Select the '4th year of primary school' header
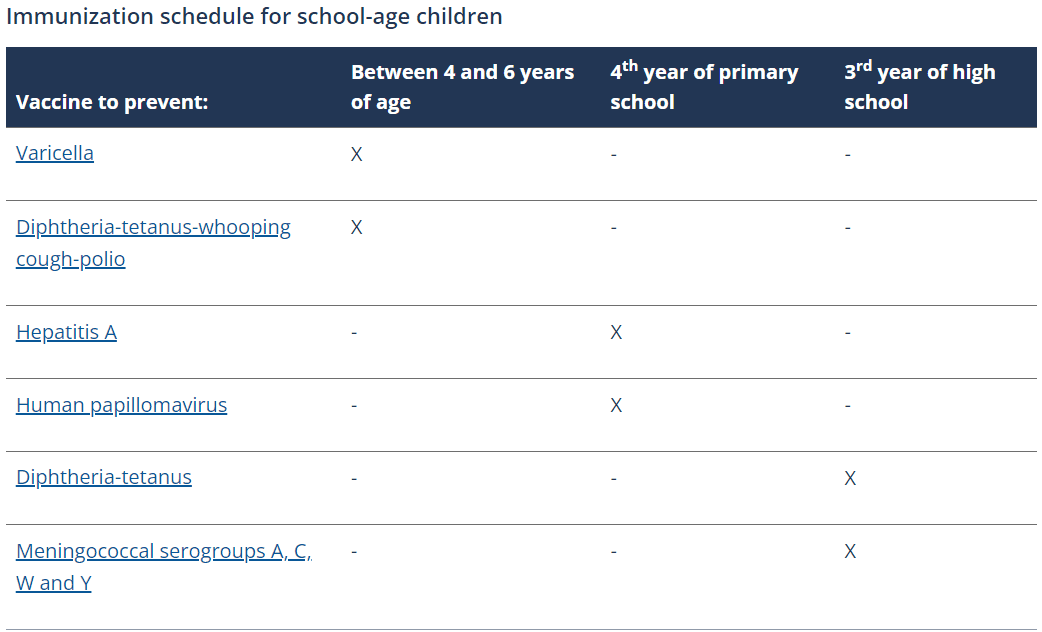The image size is (1042, 632). tap(704, 87)
